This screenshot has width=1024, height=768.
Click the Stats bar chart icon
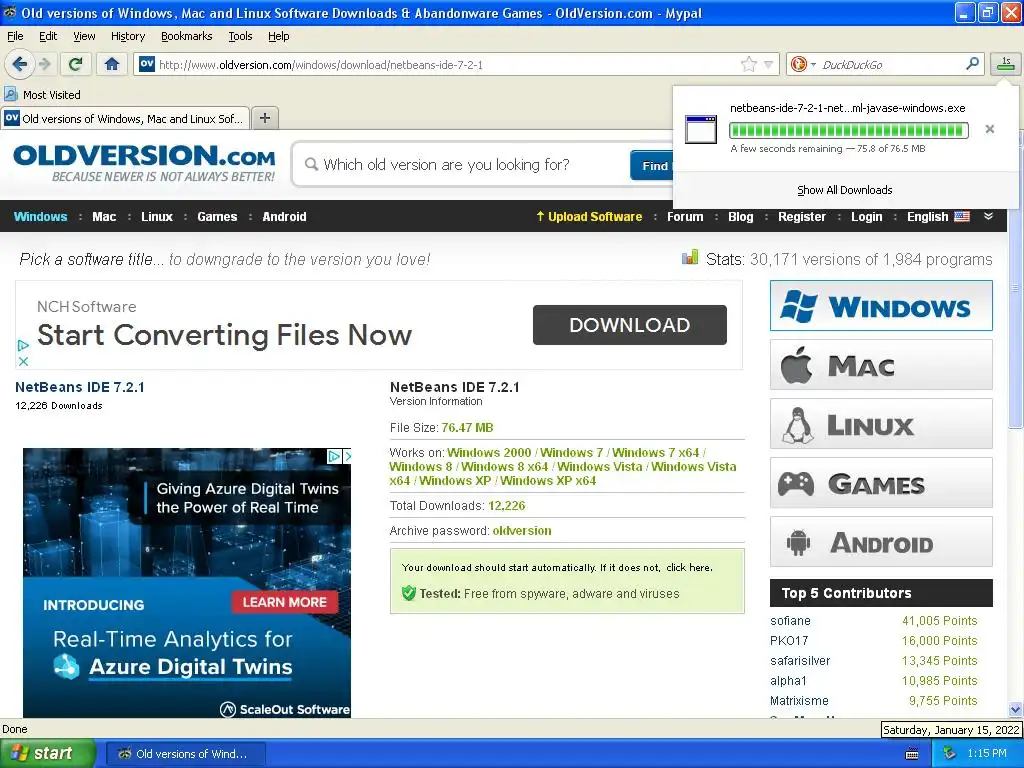(x=690, y=258)
